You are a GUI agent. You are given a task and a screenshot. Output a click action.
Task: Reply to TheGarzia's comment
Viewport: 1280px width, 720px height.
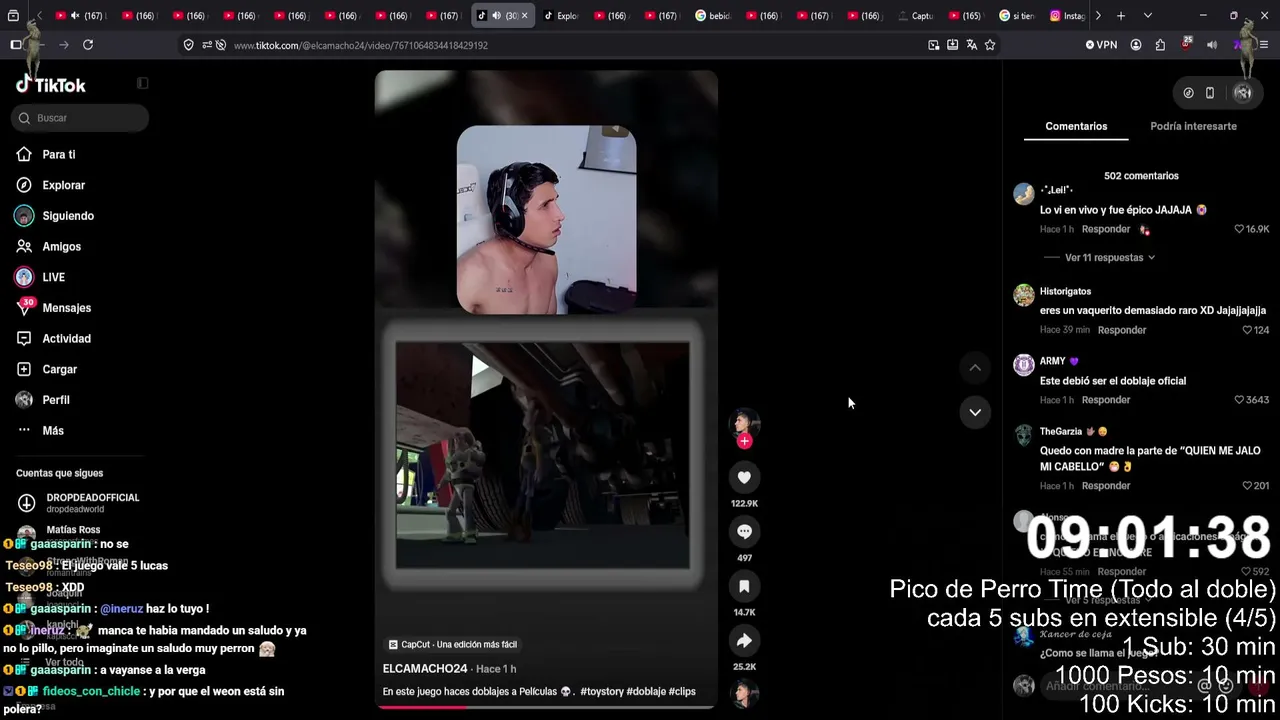point(1106,486)
